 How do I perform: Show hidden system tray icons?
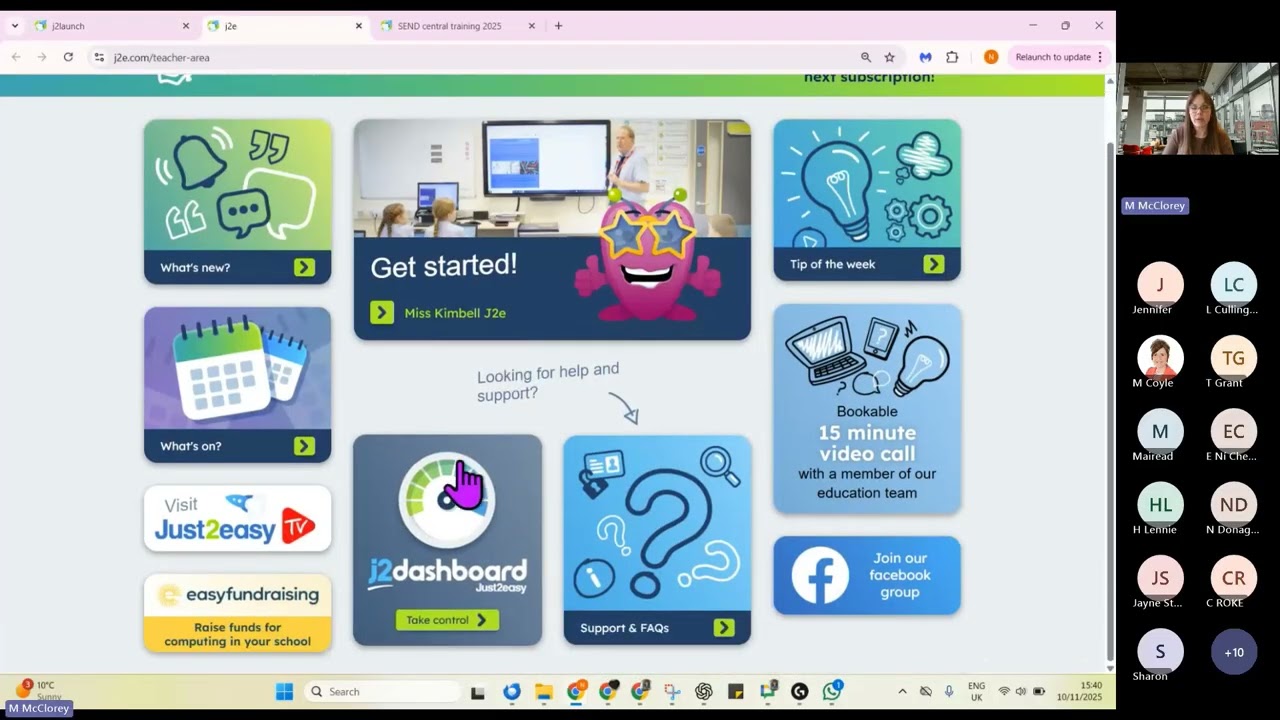tap(902, 691)
